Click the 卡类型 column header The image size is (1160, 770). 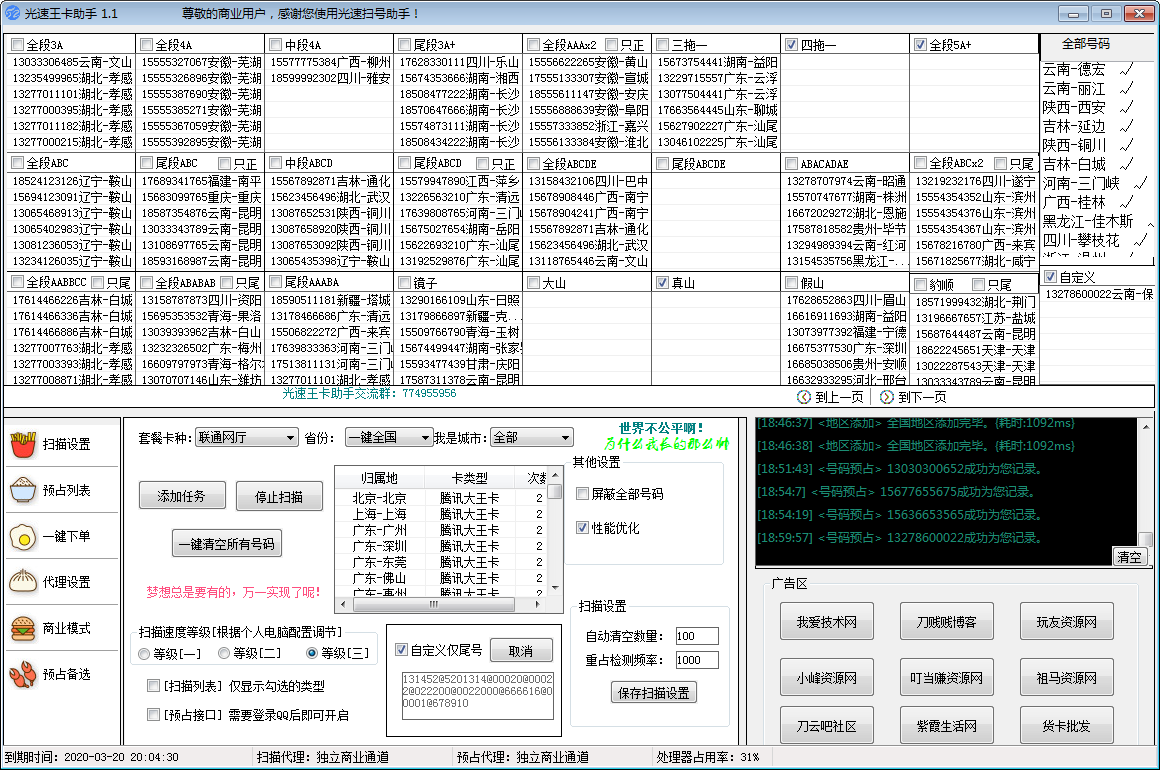(x=470, y=479)
